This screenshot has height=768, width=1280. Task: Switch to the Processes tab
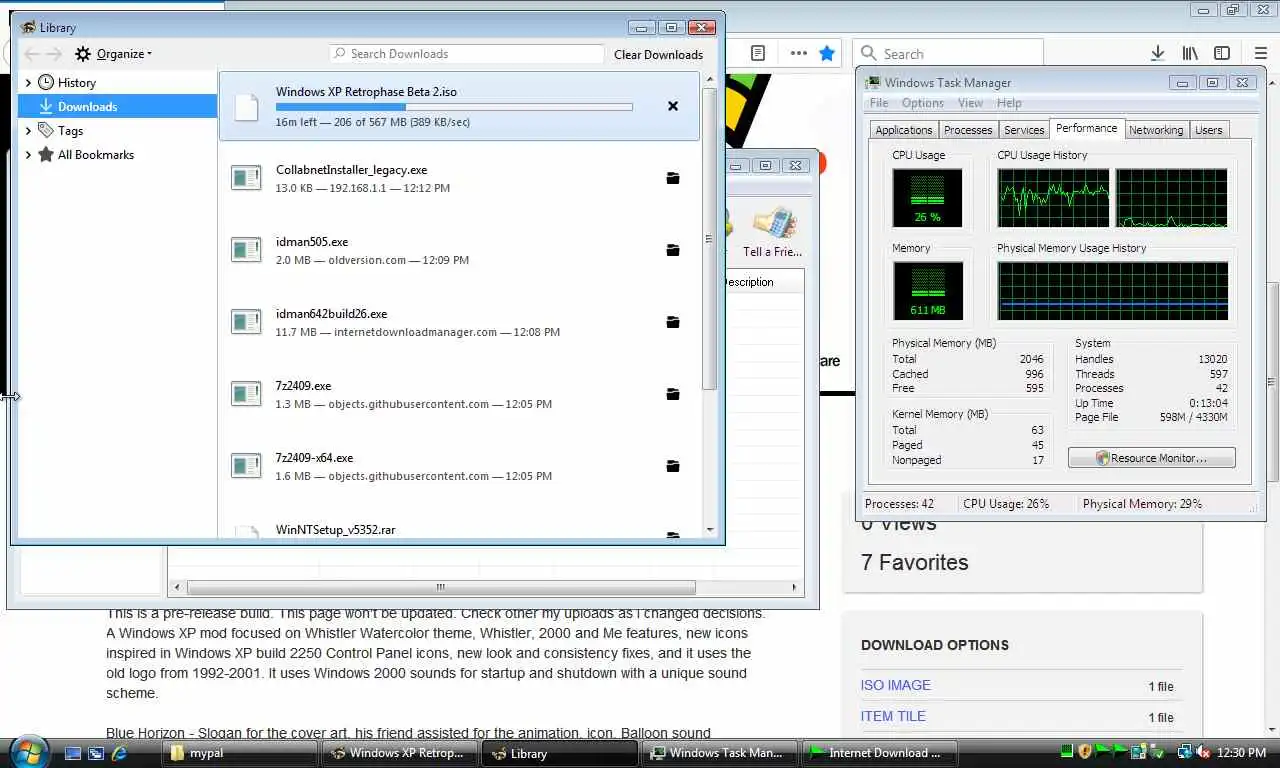tap(968, 130)
